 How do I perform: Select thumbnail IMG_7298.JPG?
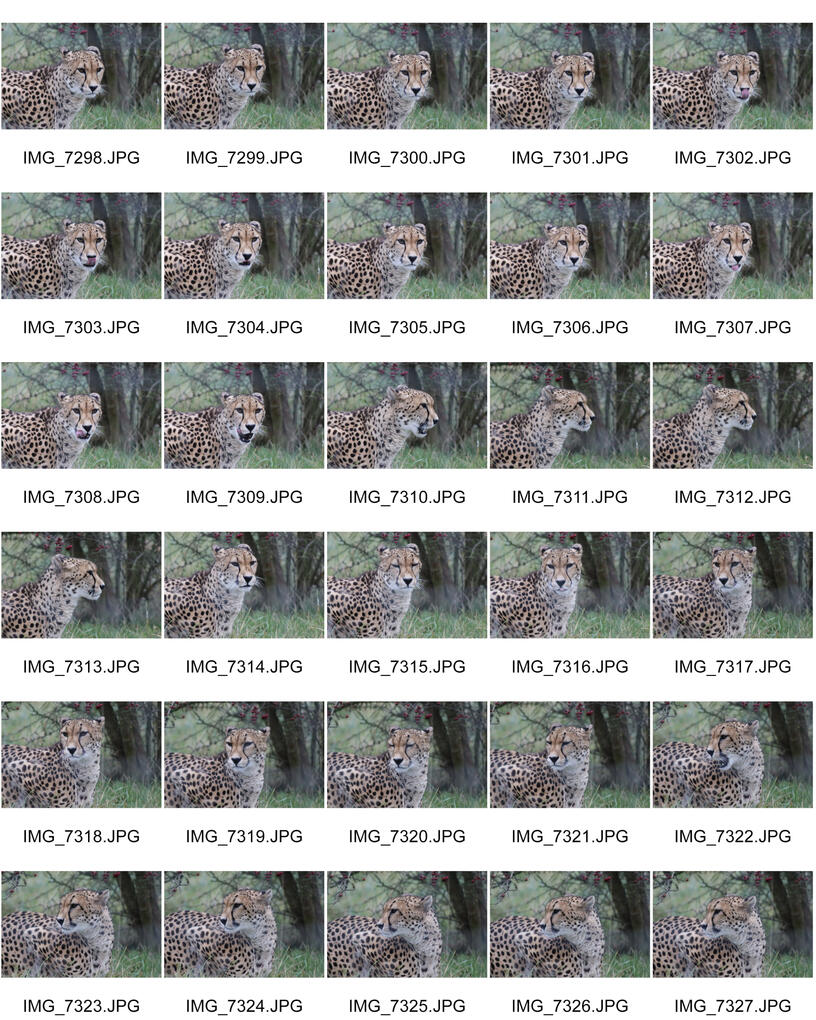(81, 76)
